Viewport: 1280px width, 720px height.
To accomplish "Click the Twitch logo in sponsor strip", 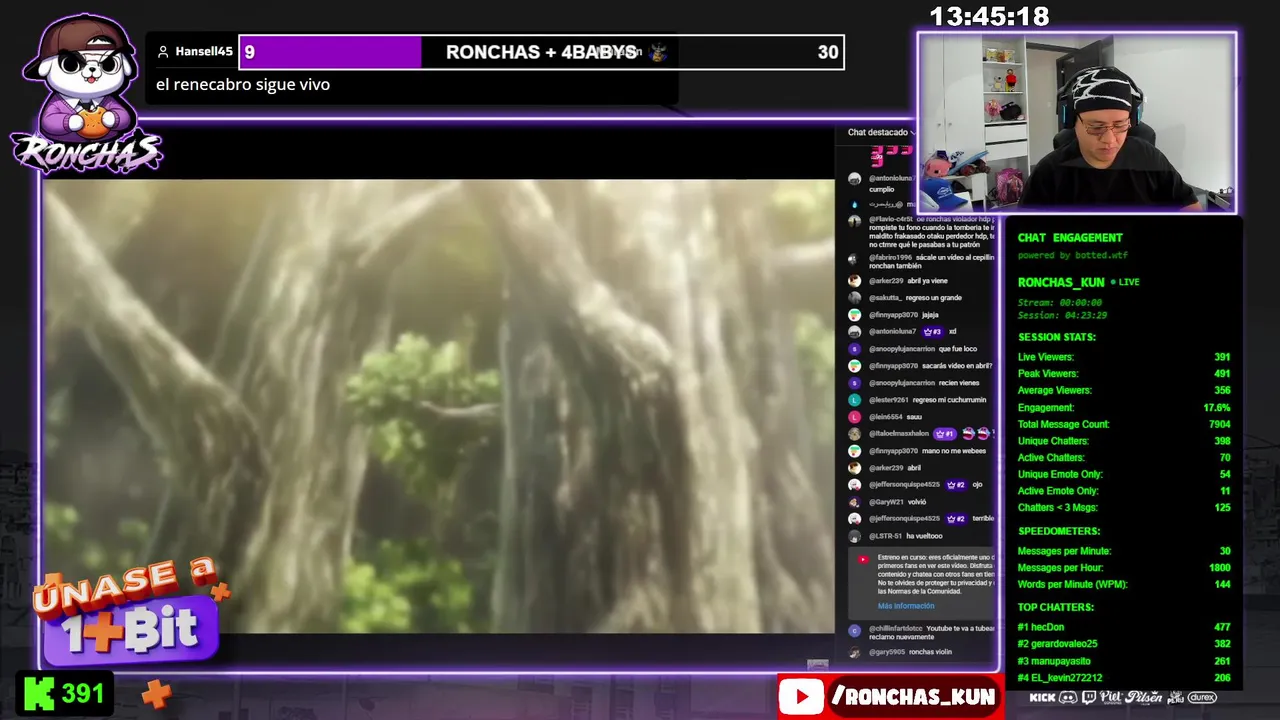I will [x=1088, y=697].
